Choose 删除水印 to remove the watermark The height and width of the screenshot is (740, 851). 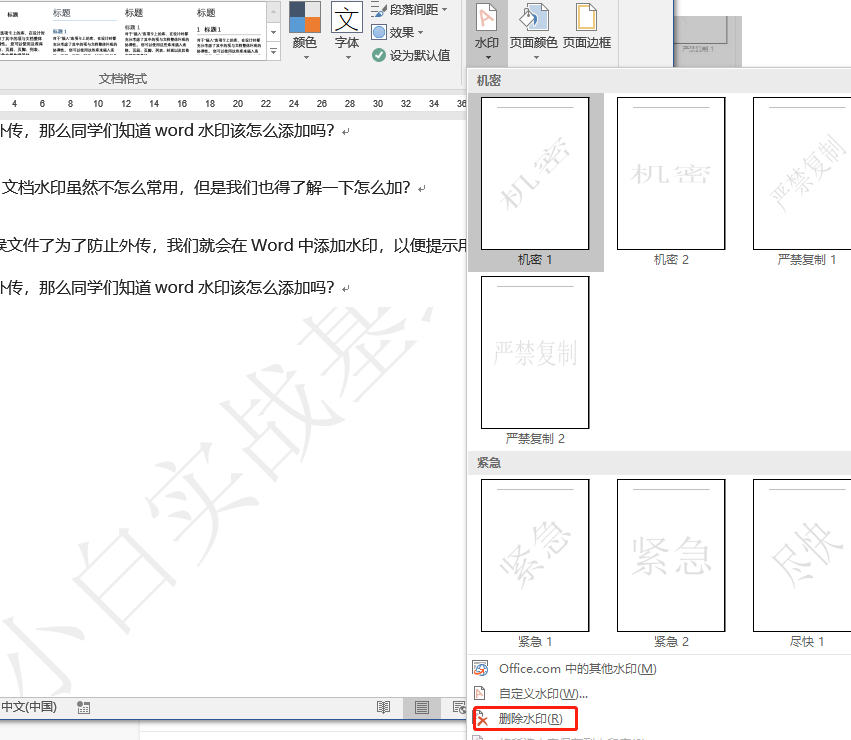click(x=524, y=719)
